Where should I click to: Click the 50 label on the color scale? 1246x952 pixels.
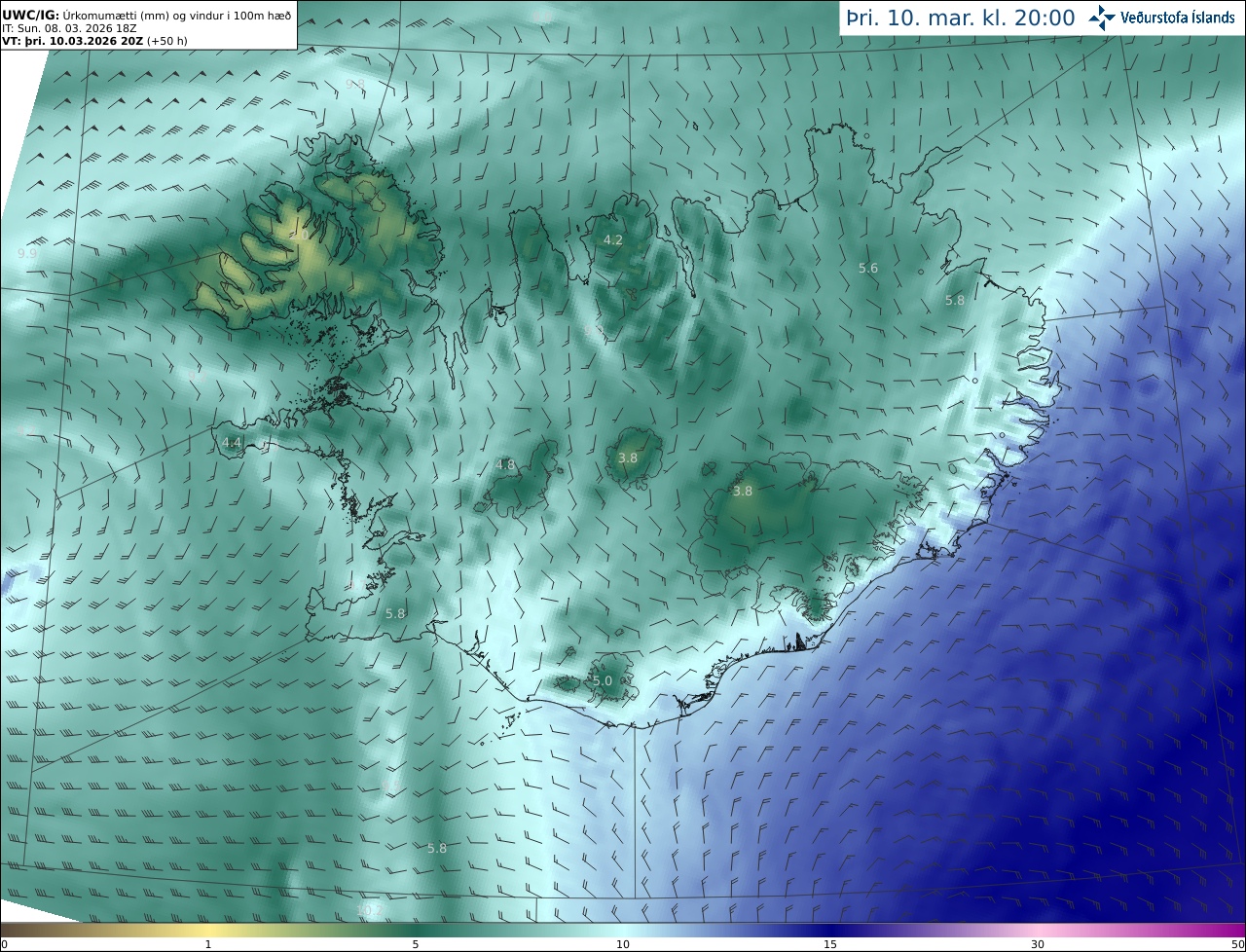point(1238,944)
